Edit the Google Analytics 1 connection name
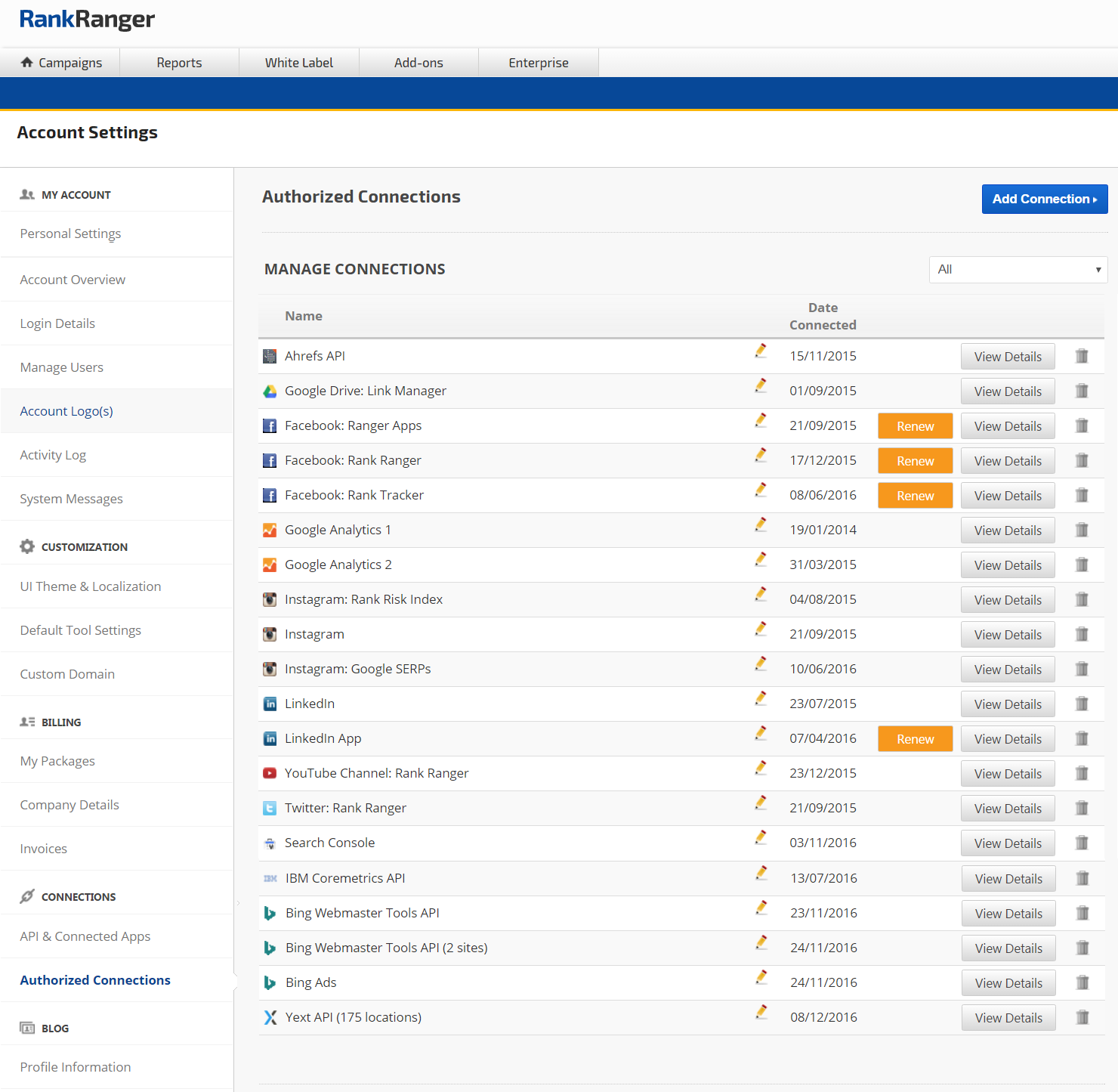 coord(761,525)
